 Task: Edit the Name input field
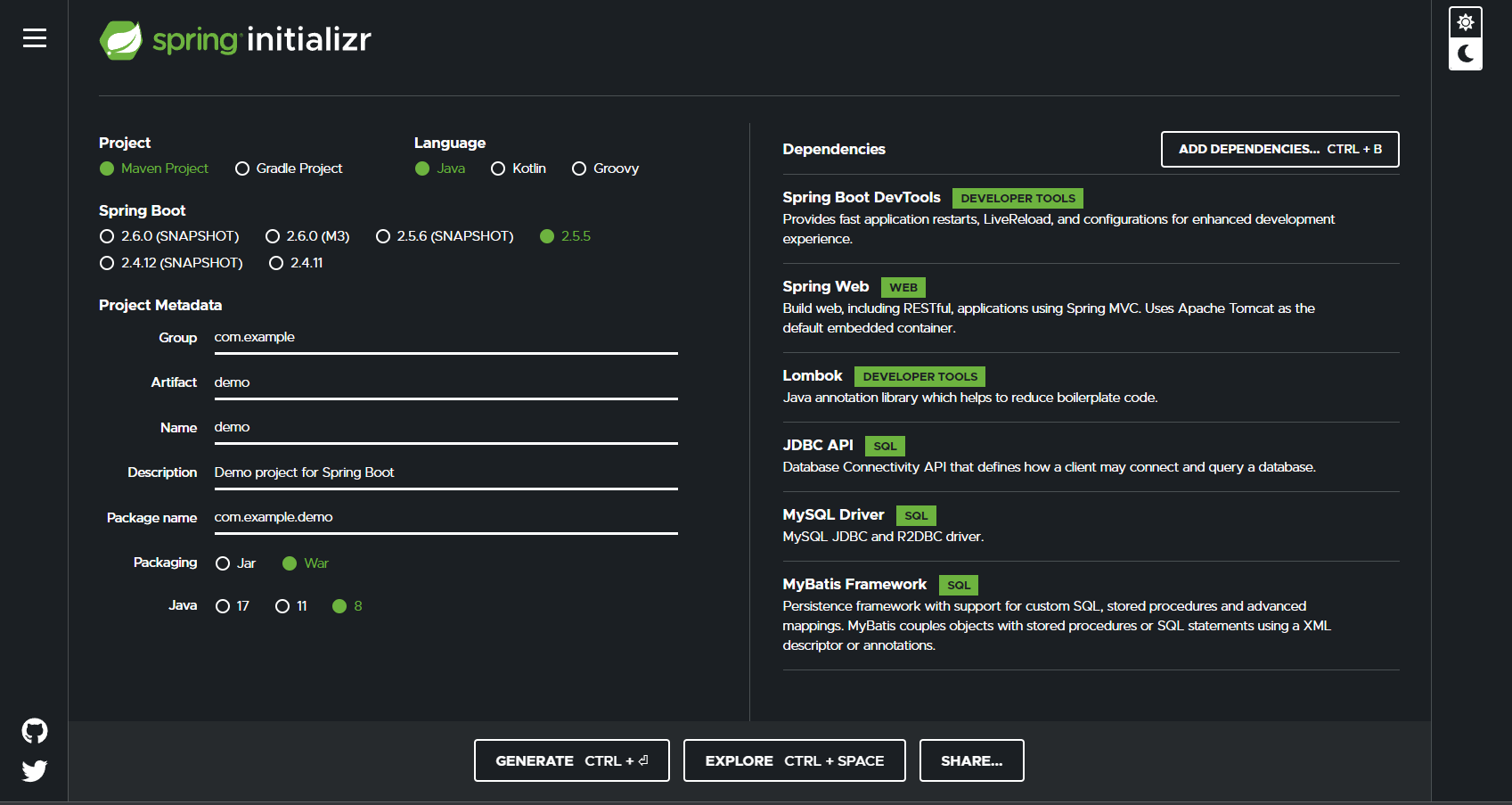click(x=445, y=428)
